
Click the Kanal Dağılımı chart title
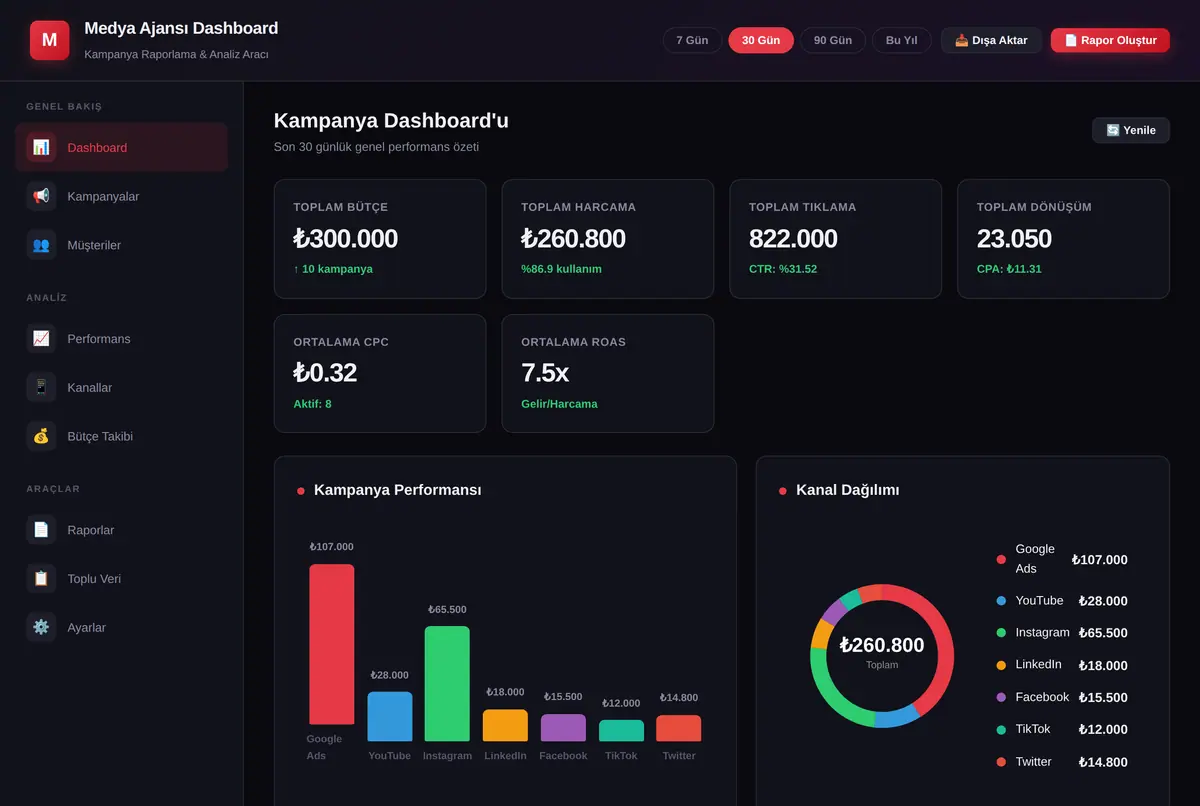pyautogui.click(x=848, y=490)
